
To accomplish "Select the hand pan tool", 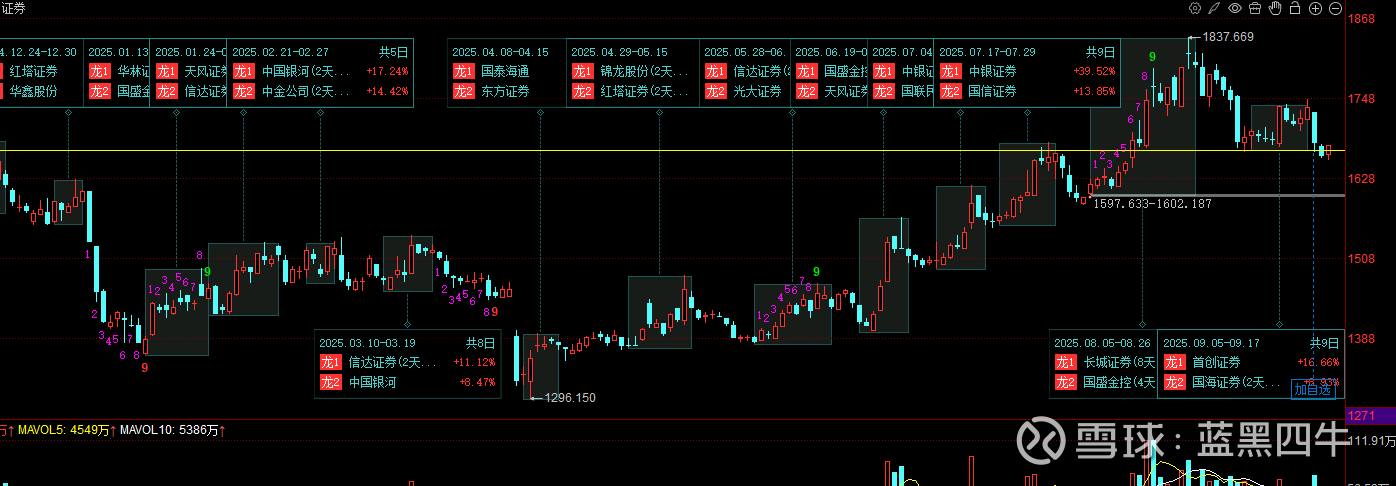I will (x=1275, y=8).
